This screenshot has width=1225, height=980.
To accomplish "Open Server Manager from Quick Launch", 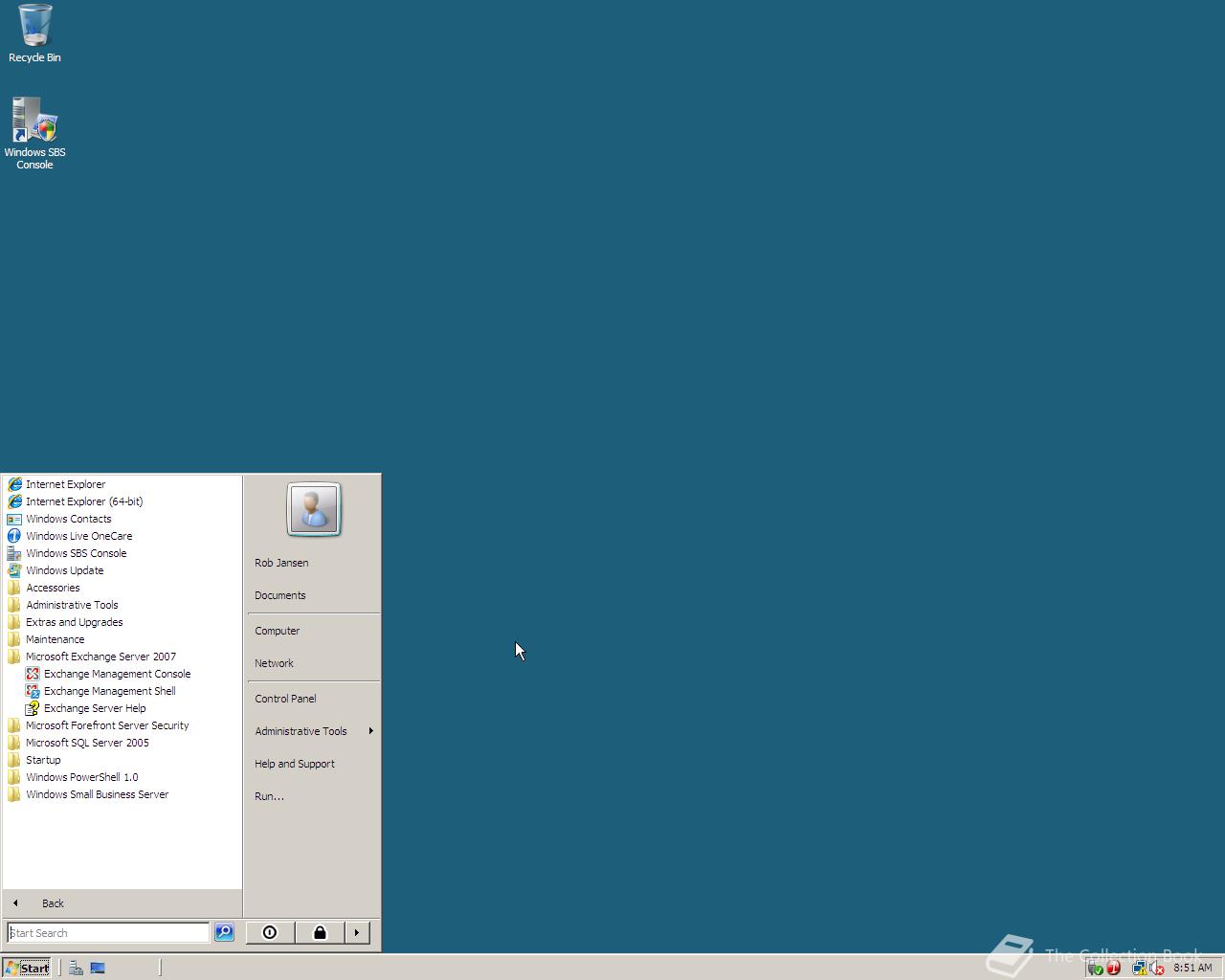I will [x=76, y=968].
